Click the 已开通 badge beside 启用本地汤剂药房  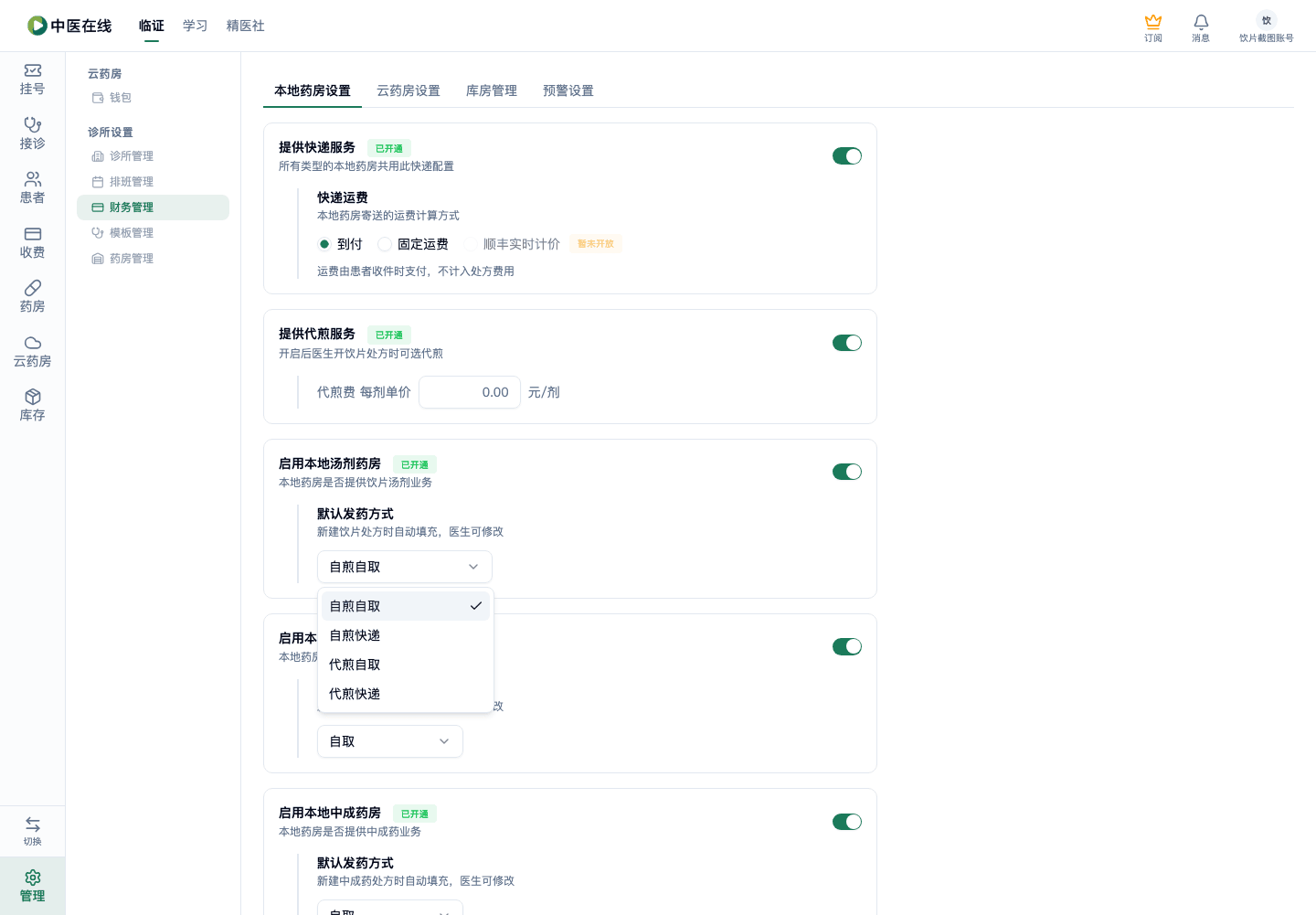click(415, 464)
